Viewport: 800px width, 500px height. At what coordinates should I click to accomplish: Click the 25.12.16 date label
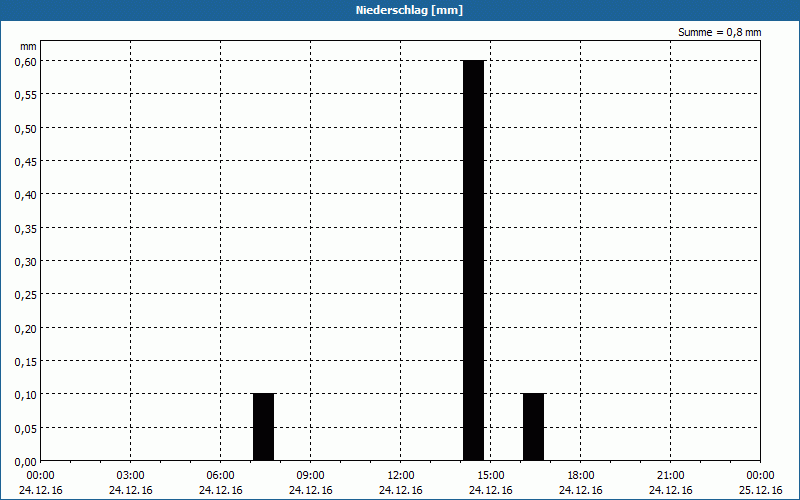tap(760, 490)
